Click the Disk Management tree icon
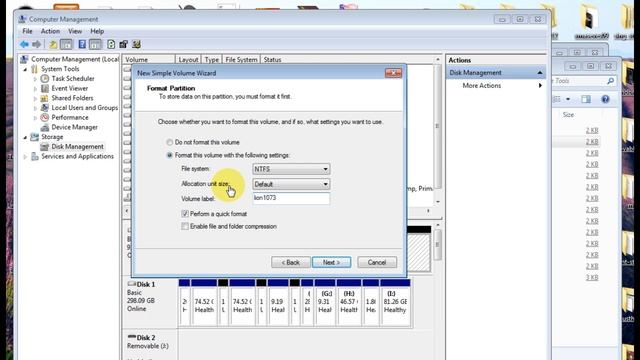The height and width of the screenshot is (360, 640). coord(45,147)
